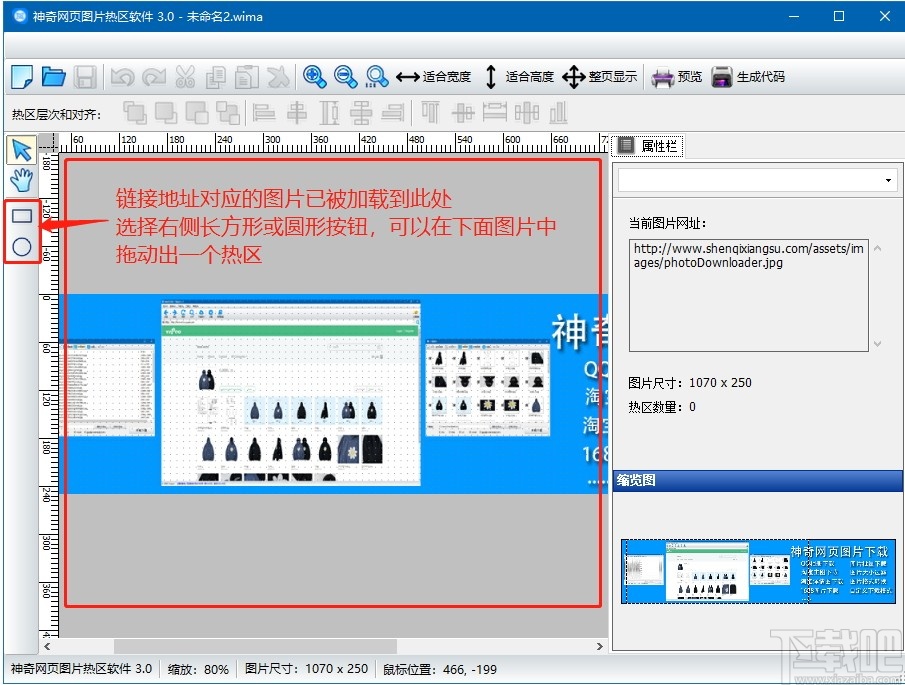Expand the image URL text area downward arrow
The width and height of the screenshot is (905, 685).
pos(877,343)
